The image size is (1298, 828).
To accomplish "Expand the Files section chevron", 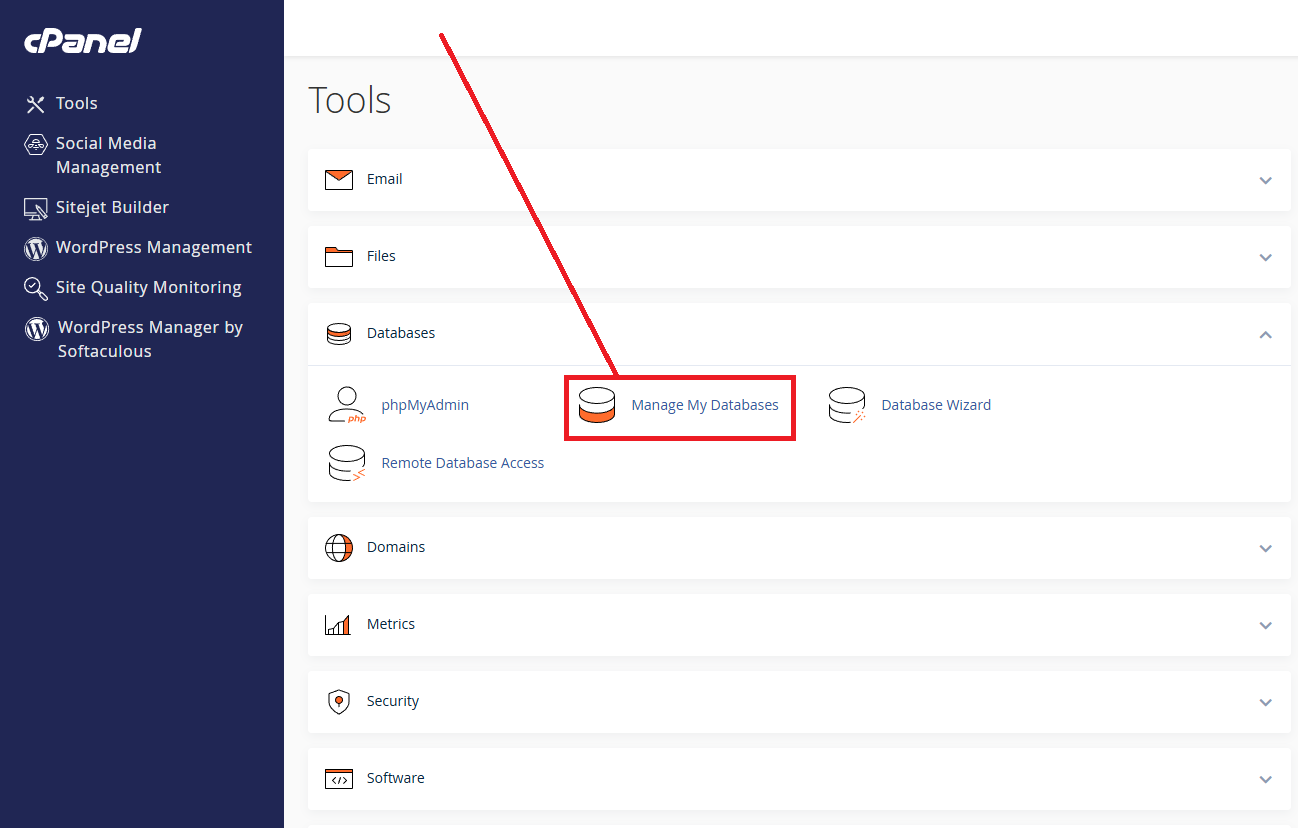I will tap(1266, 258).
